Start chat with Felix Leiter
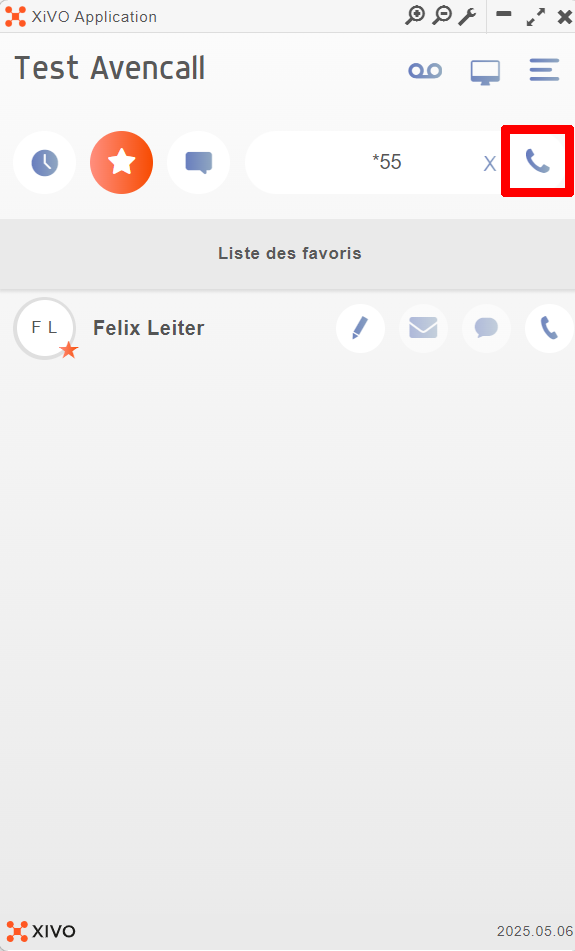 (x=486, y=328)
